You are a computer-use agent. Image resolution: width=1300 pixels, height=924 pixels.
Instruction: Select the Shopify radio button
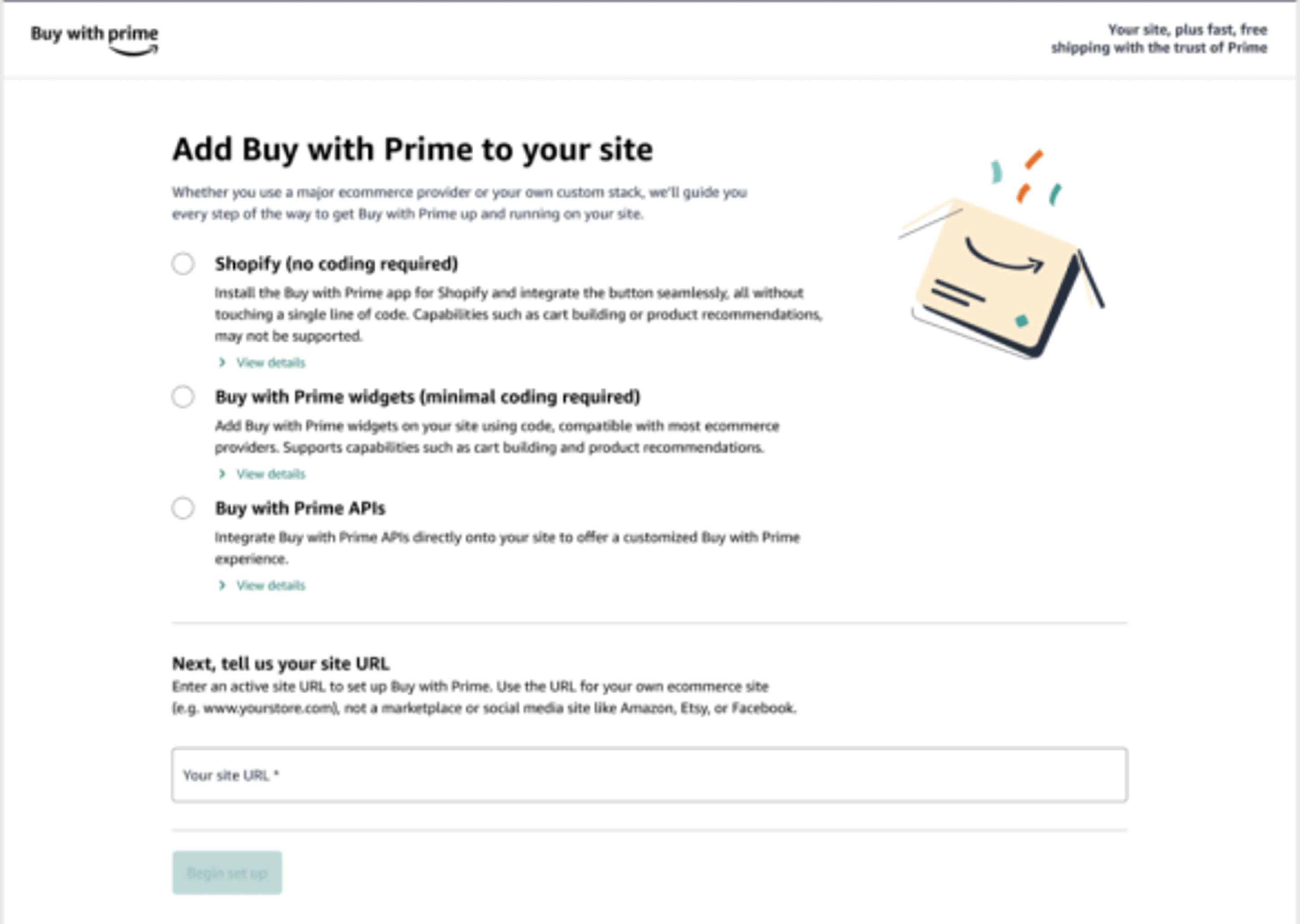[x=183, y=264]
